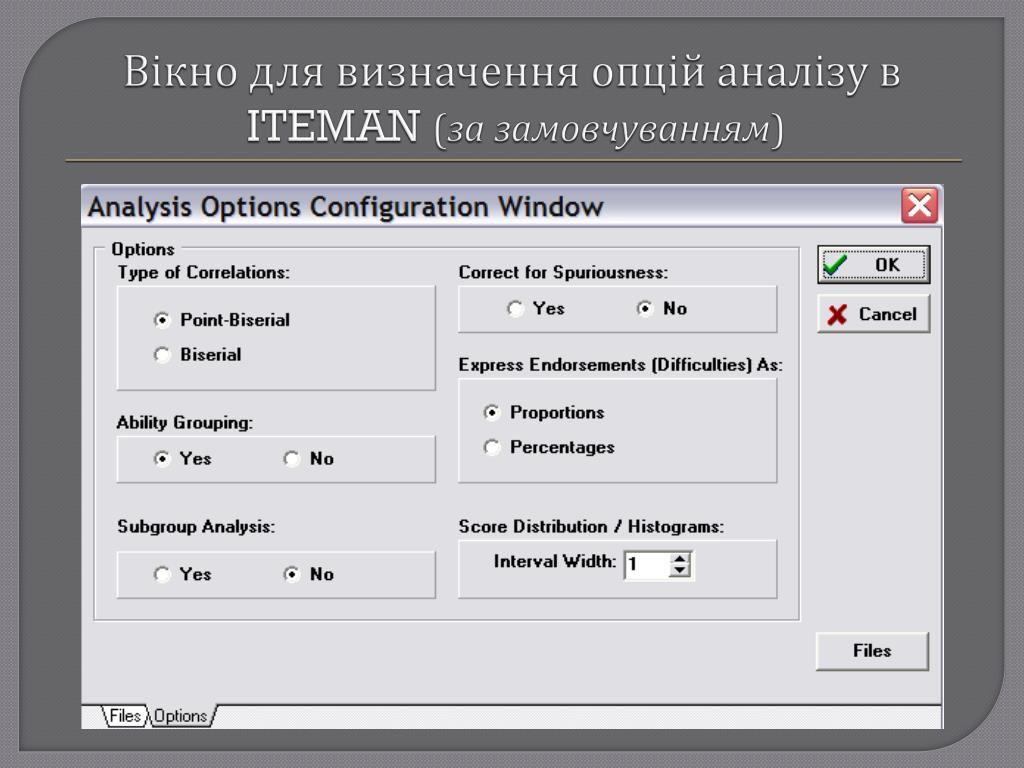Decrease Interval Width with down arrow
Viewport: 1024px width, 768px height.
[680, 571]
